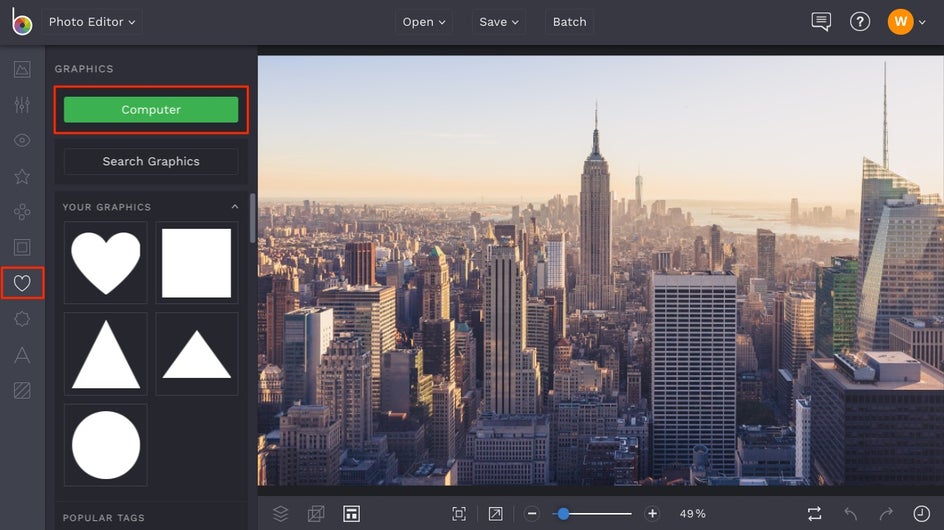Click the redo arrow icon
944x530 pixels.
coord(886,514)
